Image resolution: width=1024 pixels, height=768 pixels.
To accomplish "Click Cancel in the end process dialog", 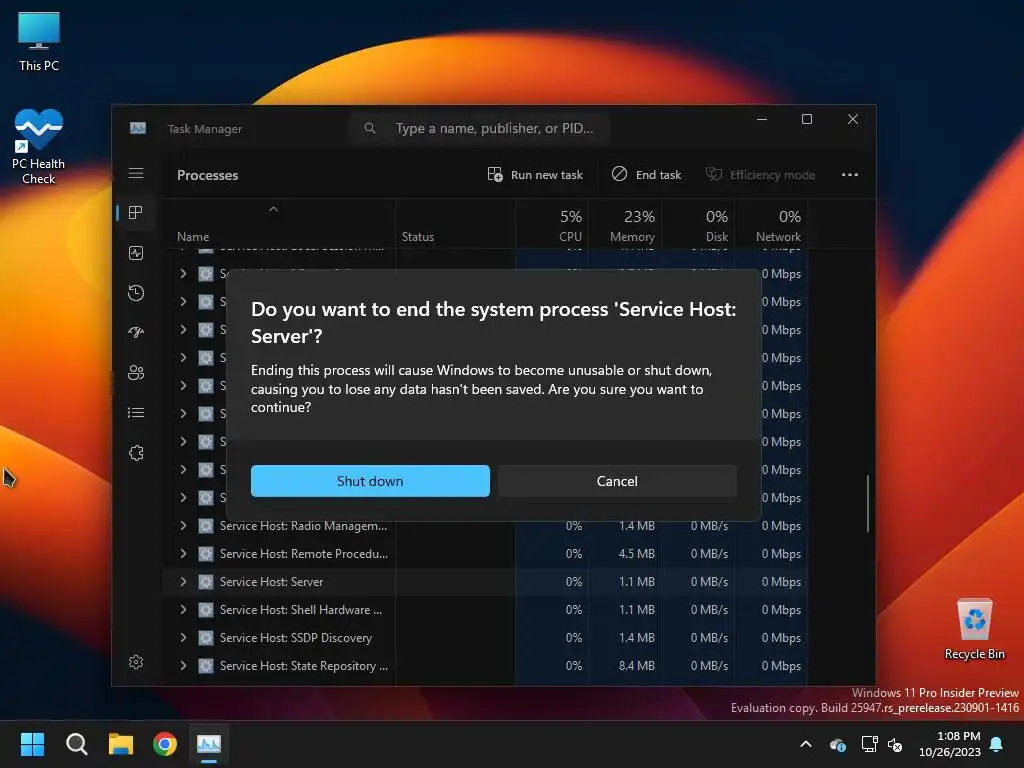I will click(617, 481).
